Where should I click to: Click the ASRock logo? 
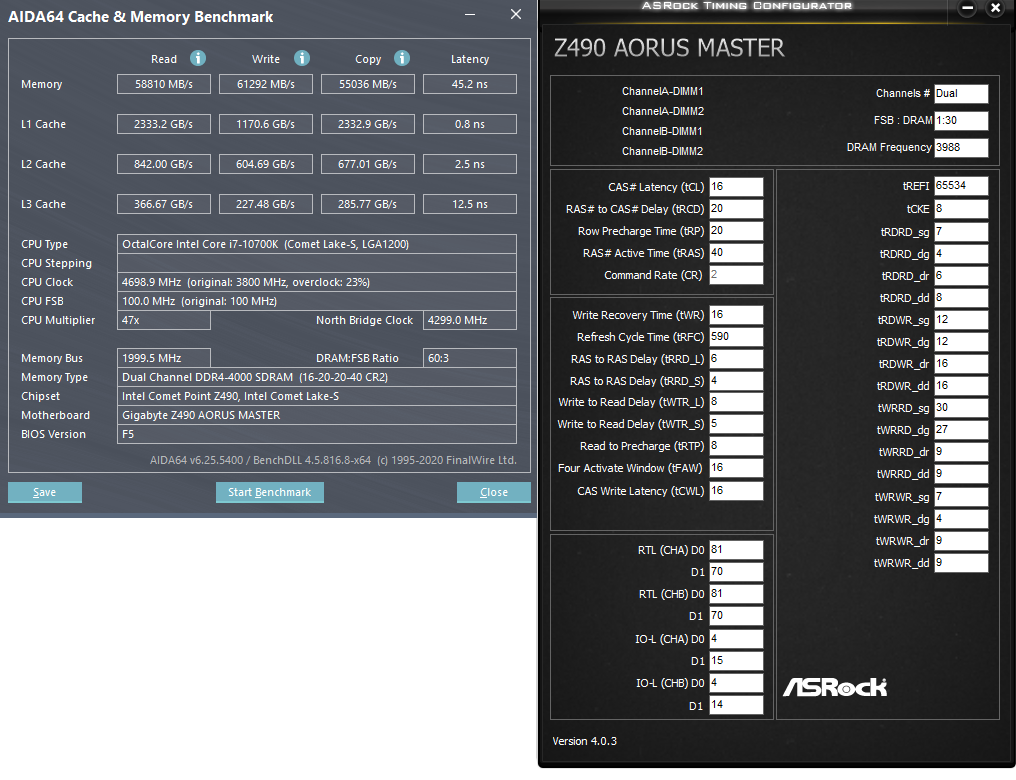[835, 687]
